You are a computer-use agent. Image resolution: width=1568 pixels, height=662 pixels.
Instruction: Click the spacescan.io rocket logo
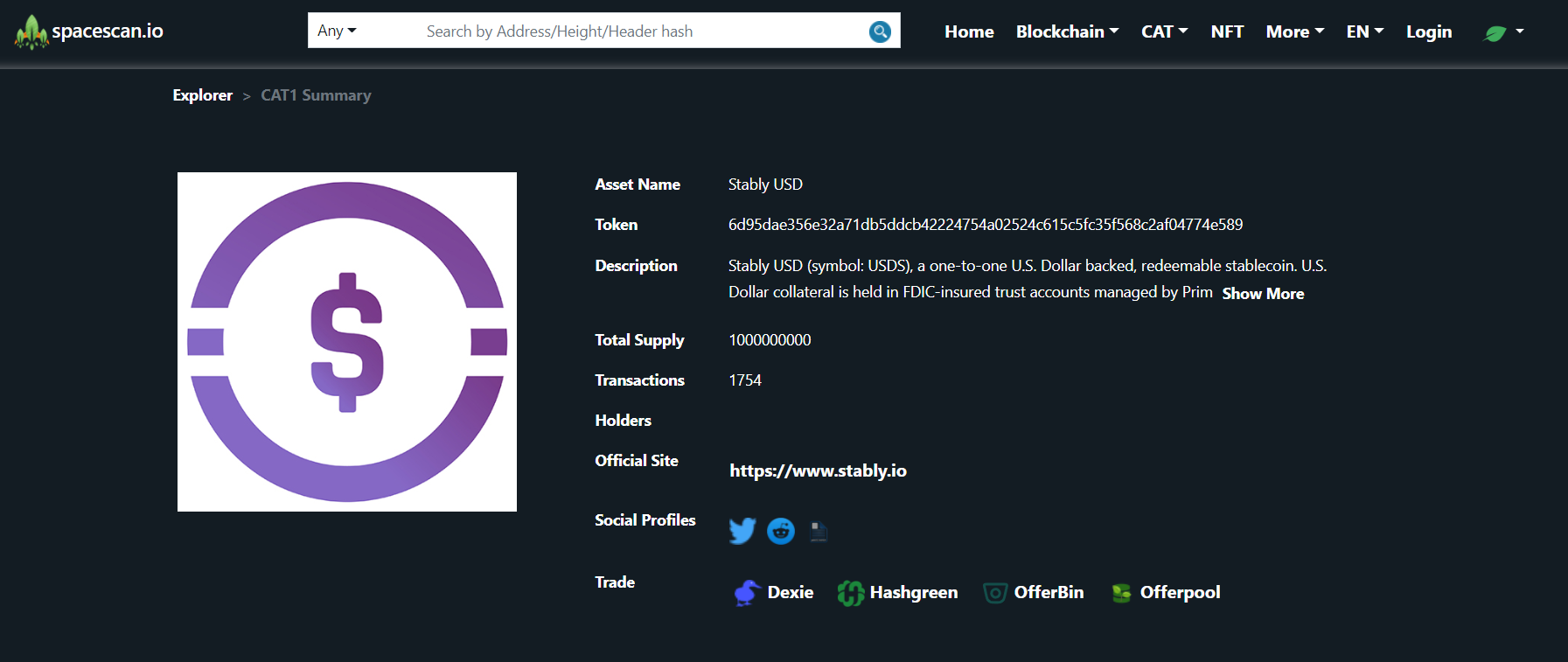(31, 32)
